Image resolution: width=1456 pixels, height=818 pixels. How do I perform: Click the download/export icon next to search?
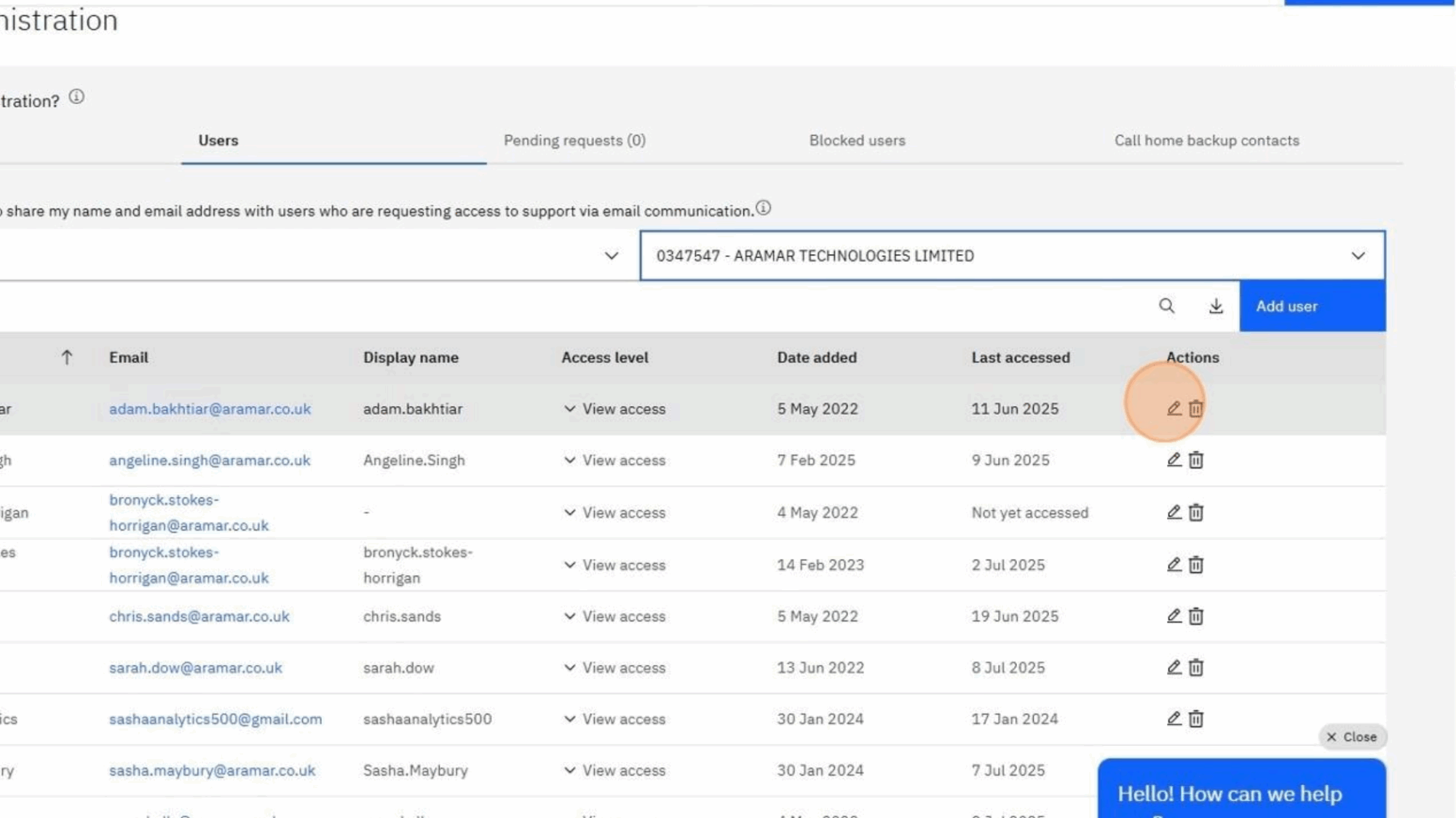tap(1216, 306)
